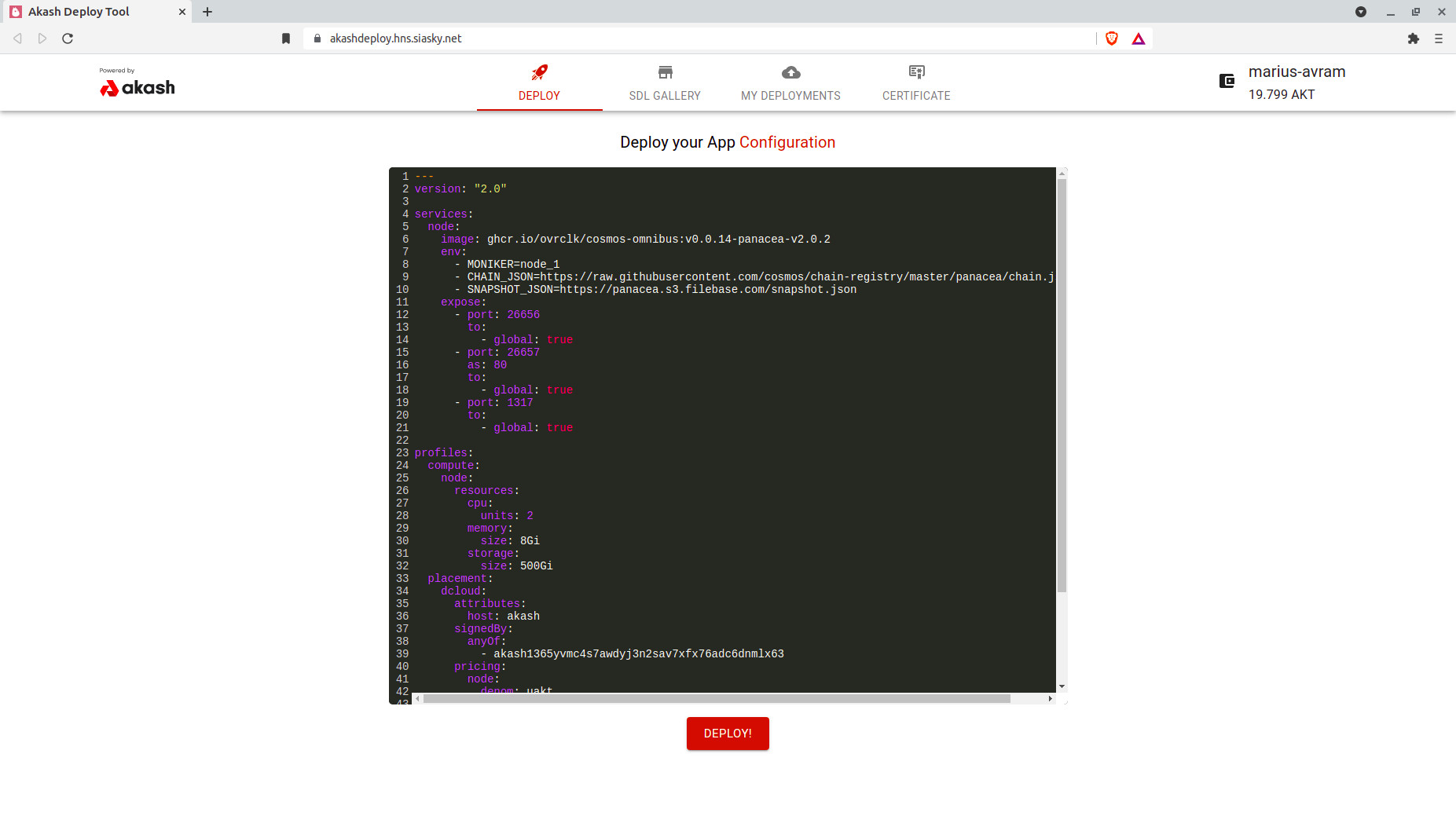Click the port 26656 value
Image resolution: width=1456 pixels, height=827 pixels.
[x=523, y=315]
